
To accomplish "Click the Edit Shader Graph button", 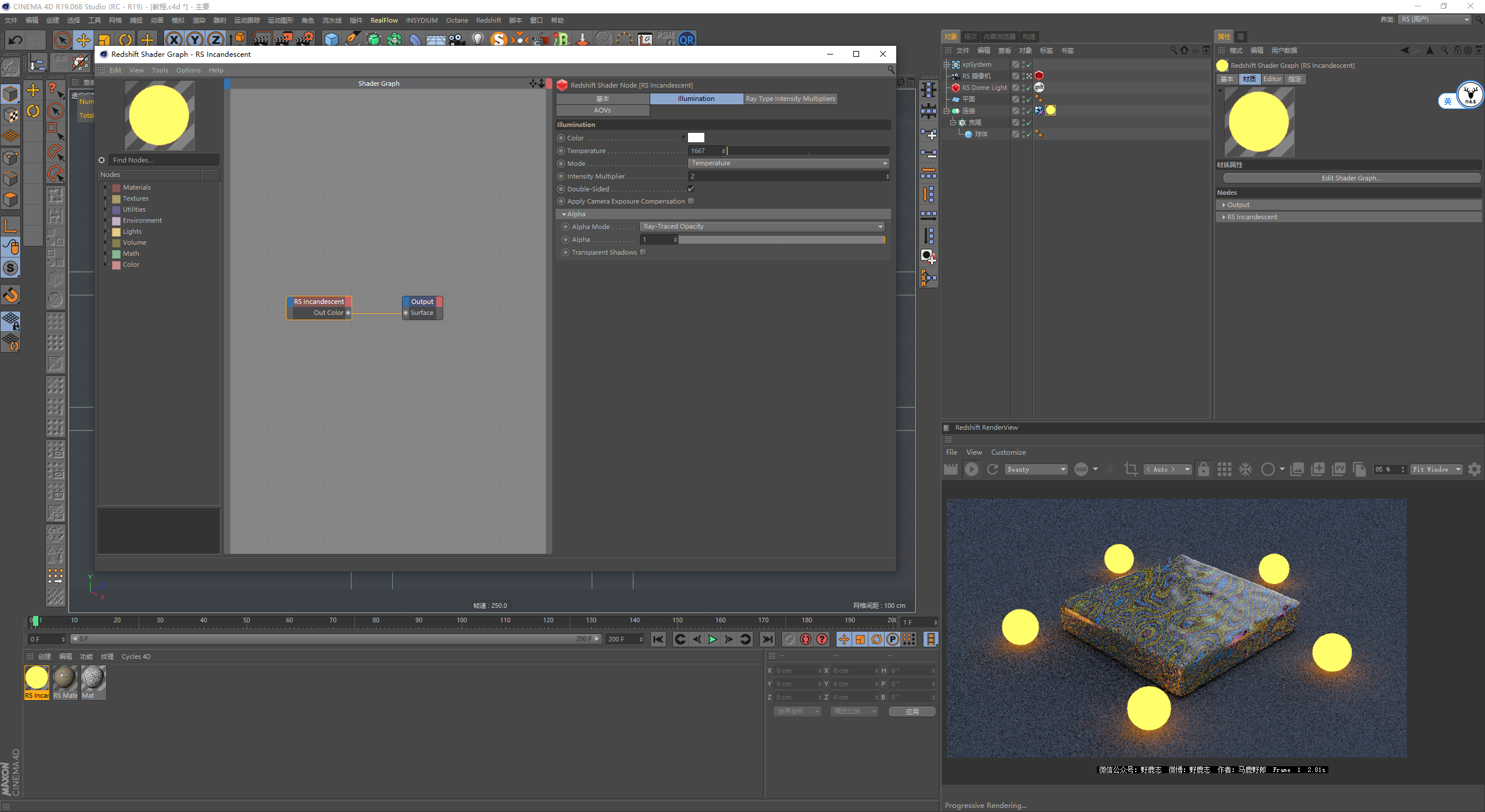I will (1351, 178).
